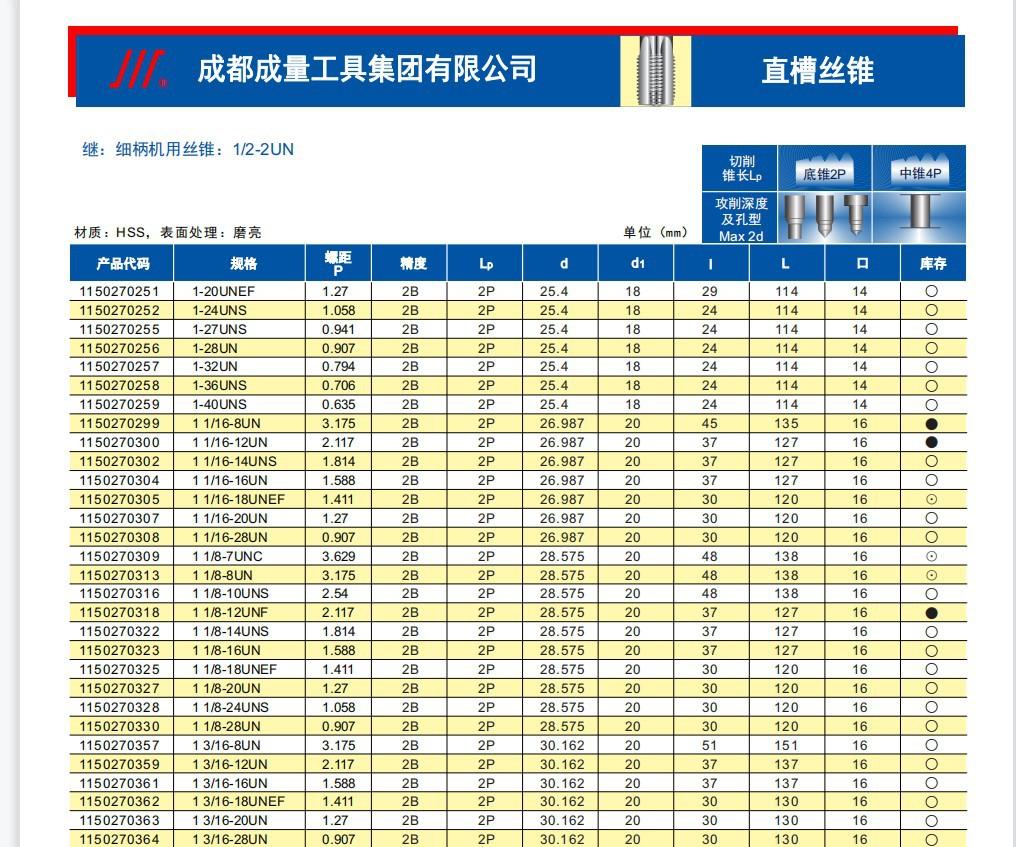
Task: Click product code 1150270357
Action: pos(120,745)
